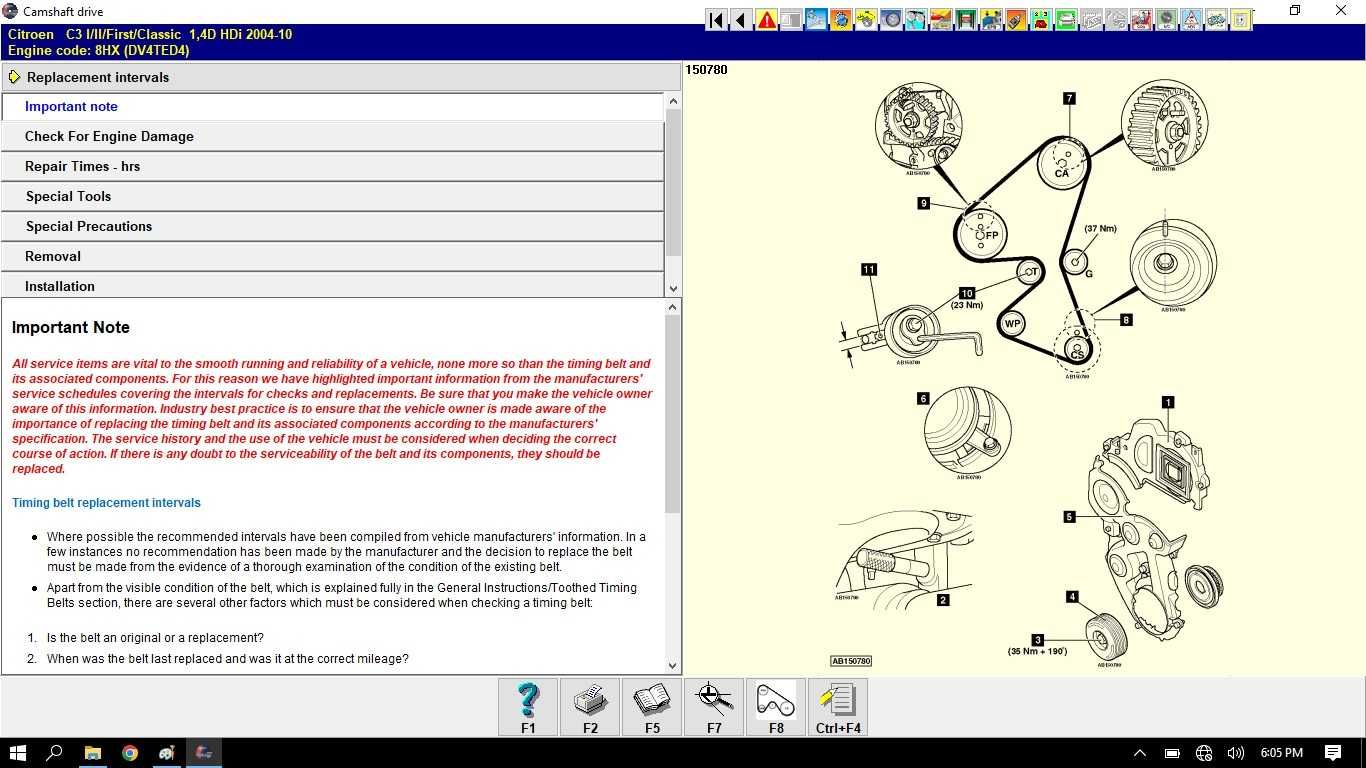The height and width of the screenshot is (768, 1366).
Task: Click the scrollbar thumb of the Important Note text panel
Action: tap(673, 415)
